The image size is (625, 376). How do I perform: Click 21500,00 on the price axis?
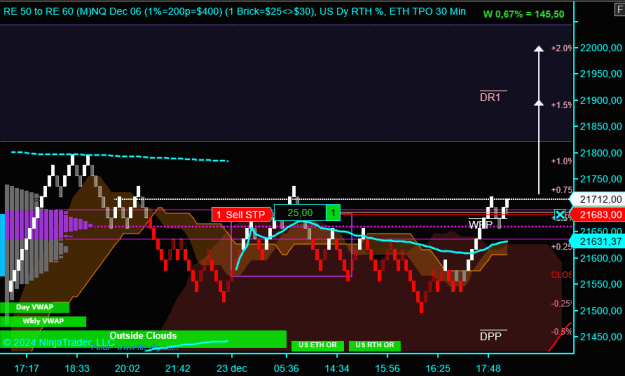601,311
